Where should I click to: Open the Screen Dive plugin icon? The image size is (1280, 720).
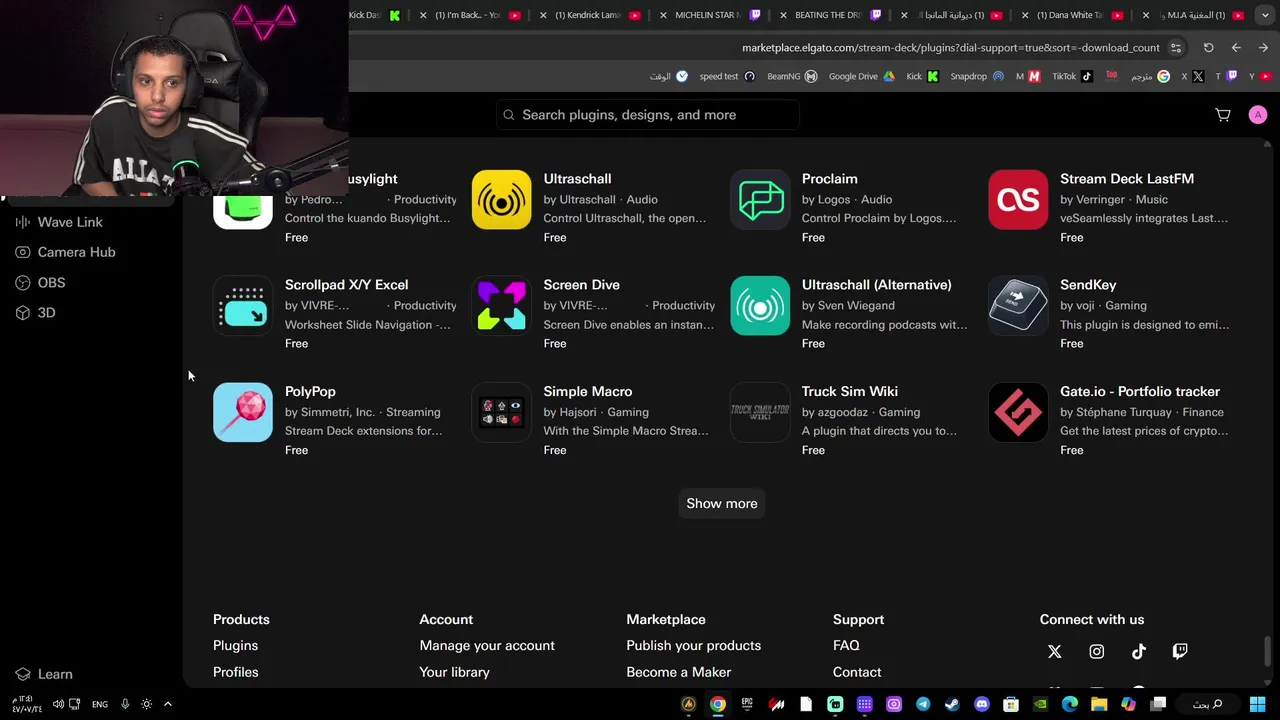pos(501,306)
